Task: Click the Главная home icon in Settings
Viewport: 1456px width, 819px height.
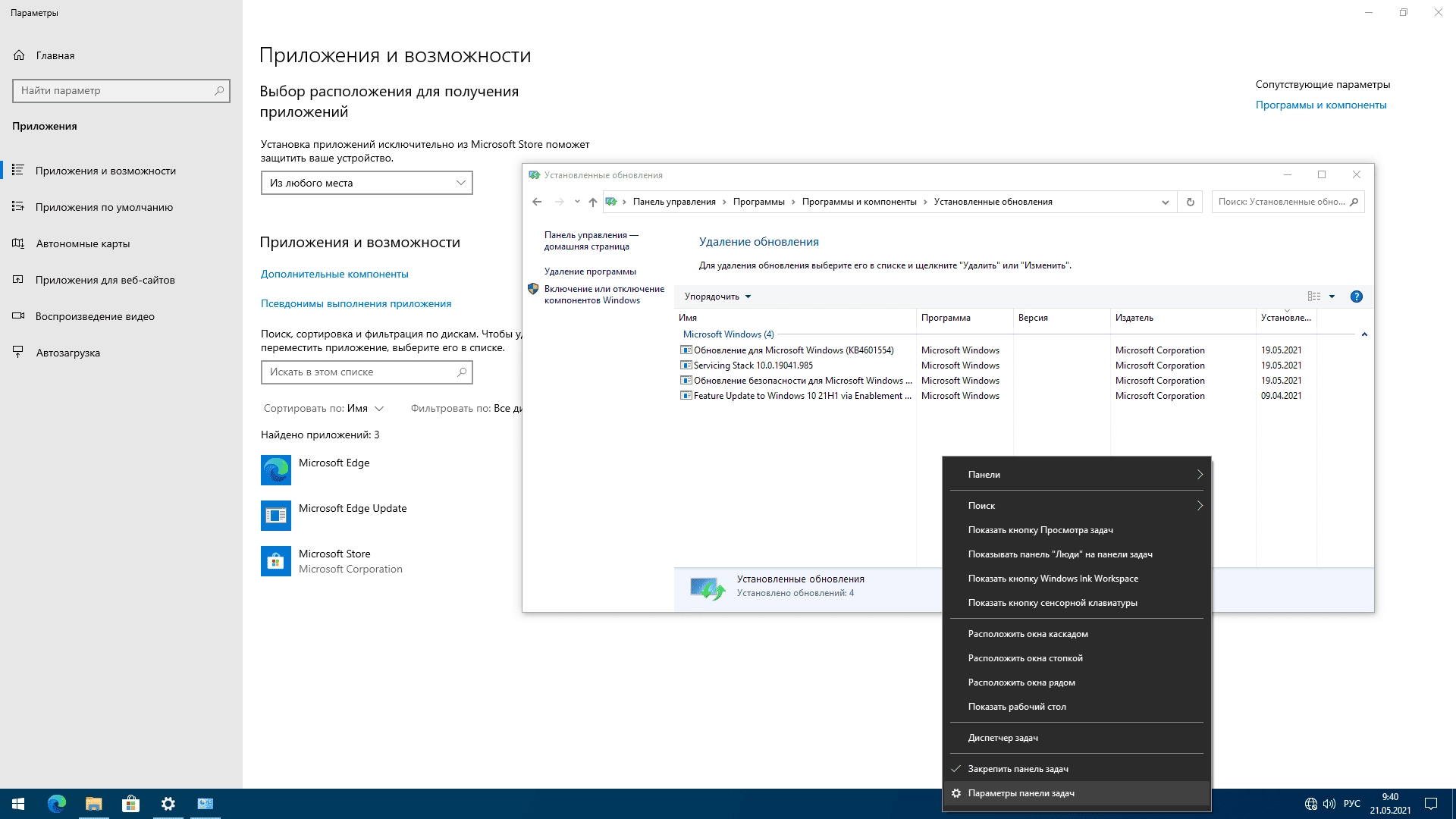Action: [19, 55]
